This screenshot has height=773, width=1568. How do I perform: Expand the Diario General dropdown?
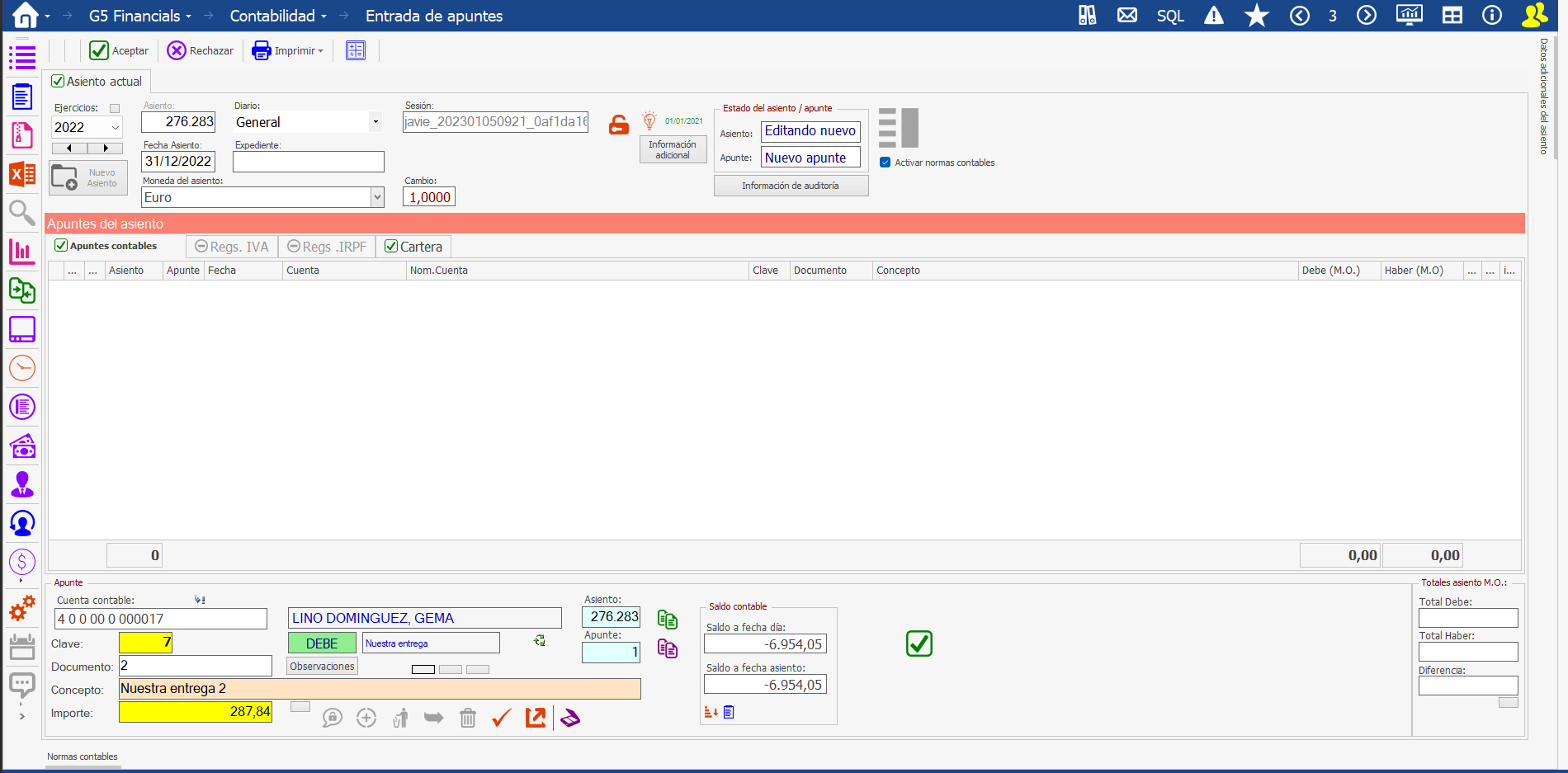tap(375, 122)
